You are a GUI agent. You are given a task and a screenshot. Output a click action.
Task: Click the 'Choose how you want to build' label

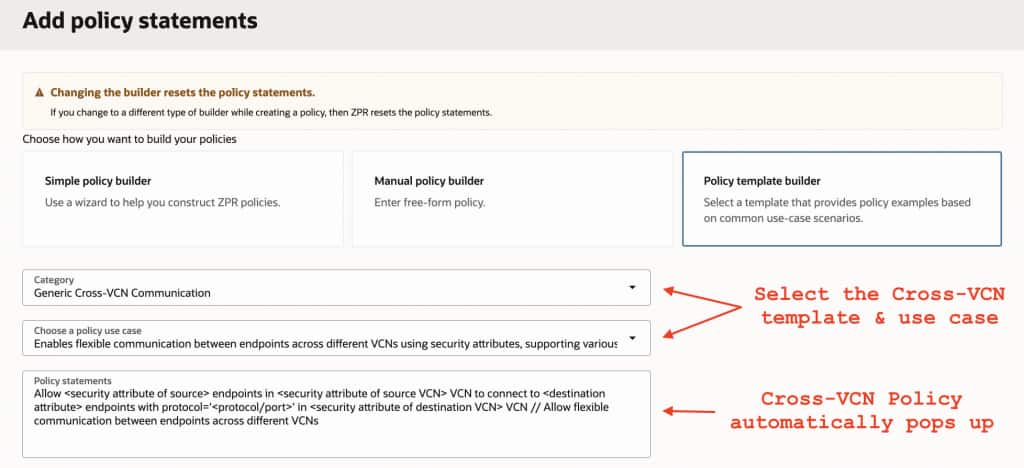pos(129,138)
